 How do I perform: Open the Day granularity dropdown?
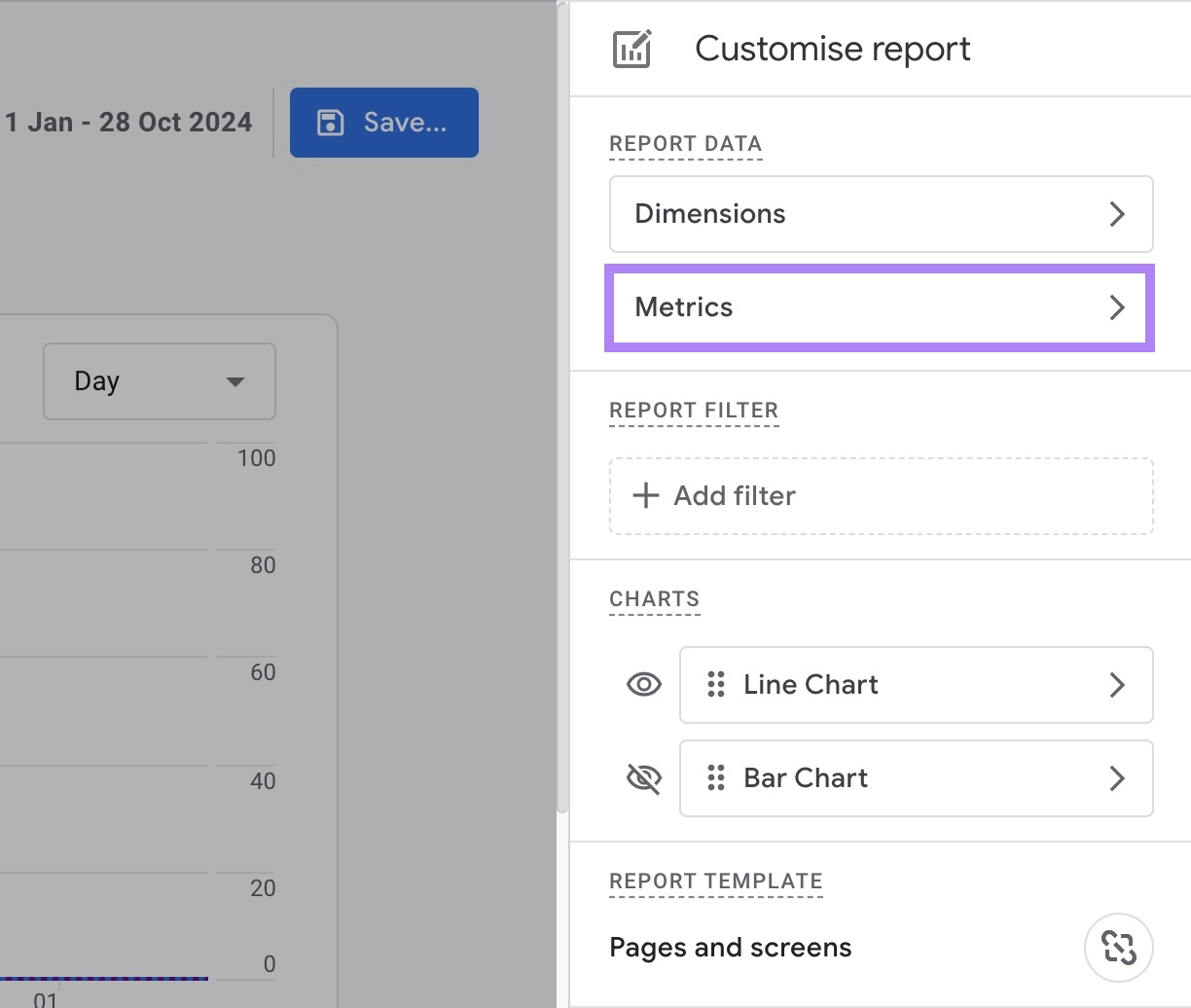(159, 381)
